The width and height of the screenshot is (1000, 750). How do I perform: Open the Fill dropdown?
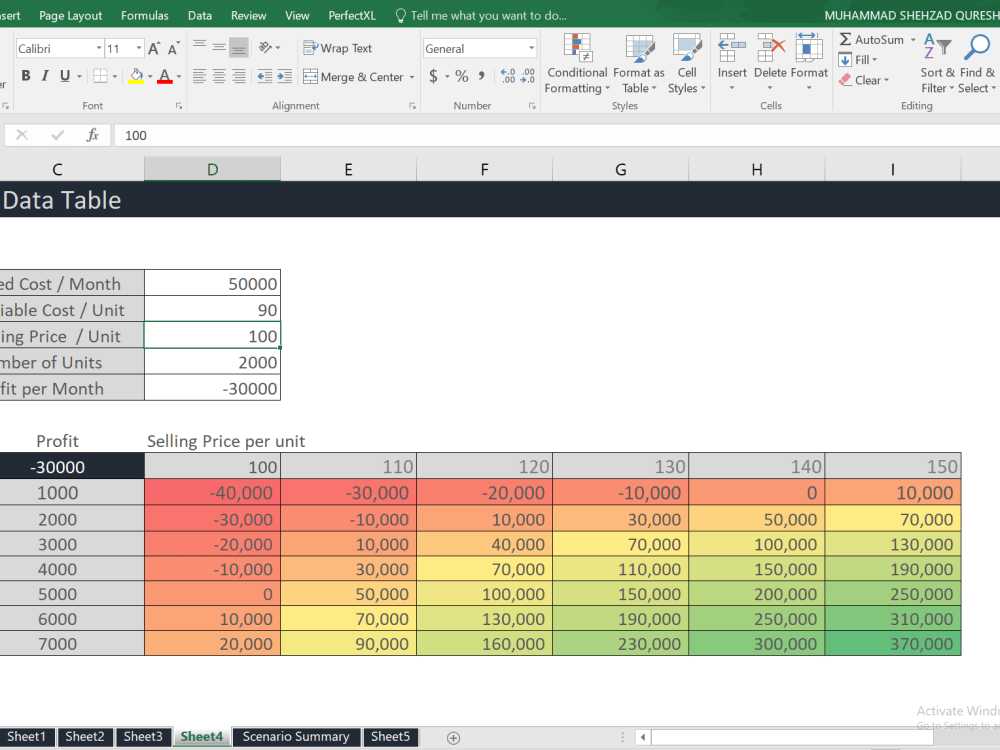[x=858, y=60]
